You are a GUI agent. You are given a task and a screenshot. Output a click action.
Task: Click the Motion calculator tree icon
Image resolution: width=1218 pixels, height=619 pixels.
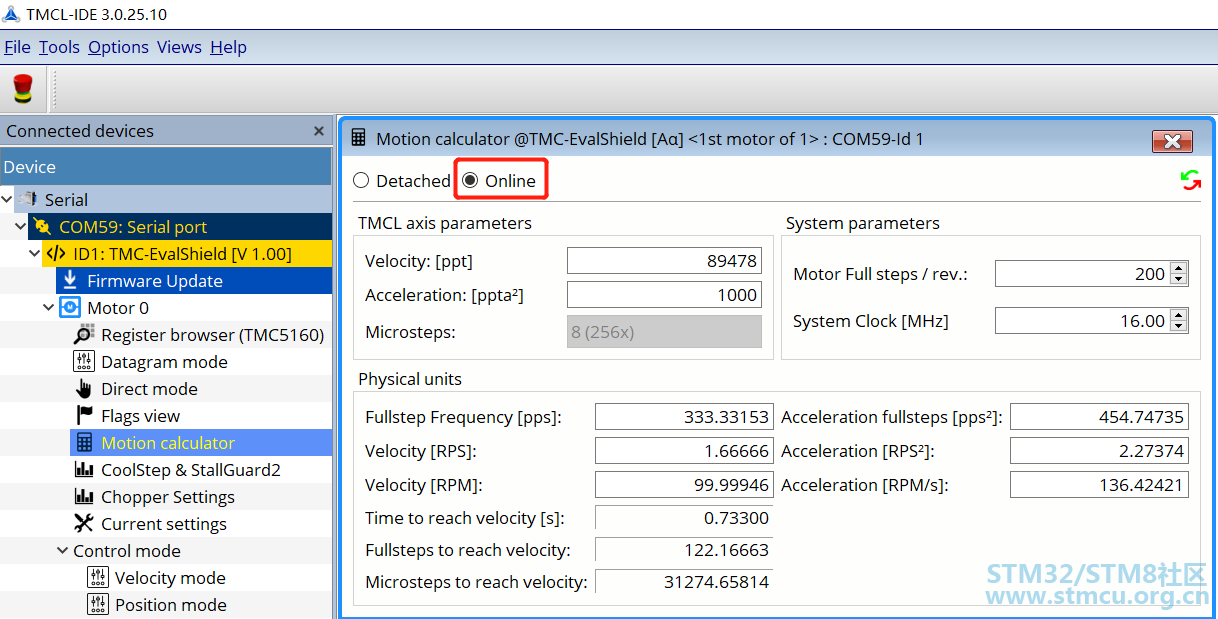[84, 443]
